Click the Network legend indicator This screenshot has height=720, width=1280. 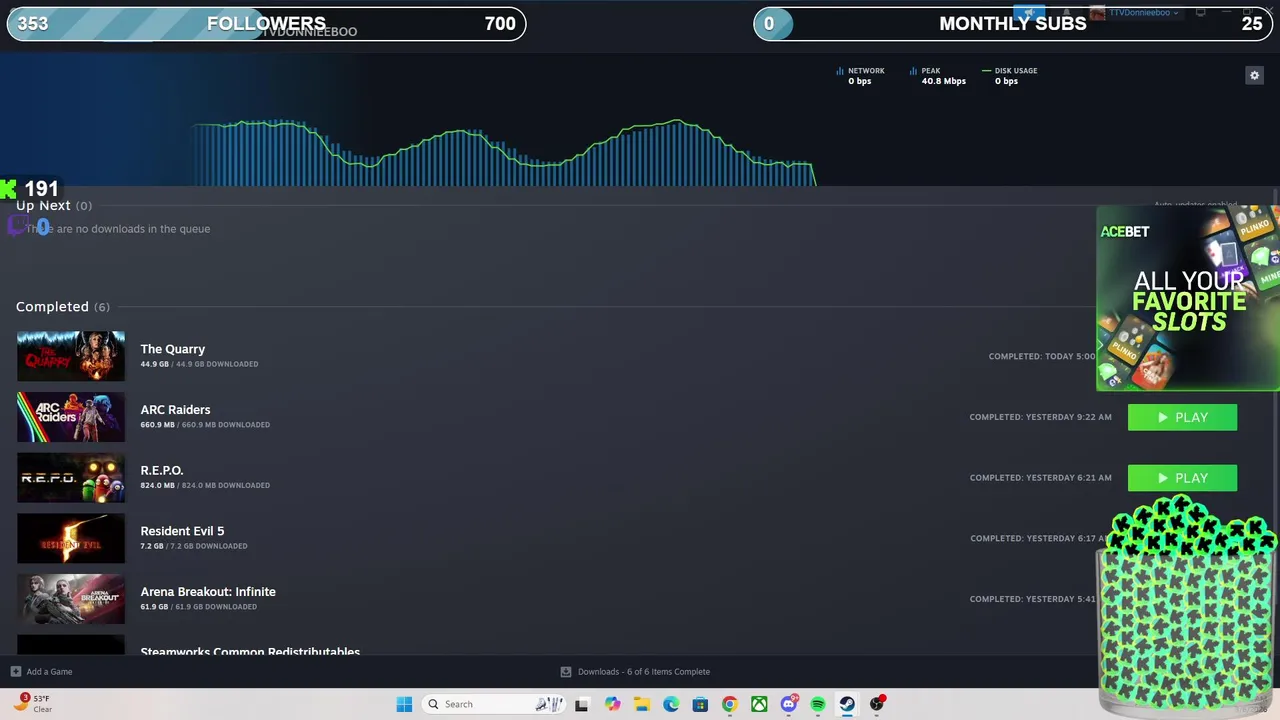click(x=860, y=71)
